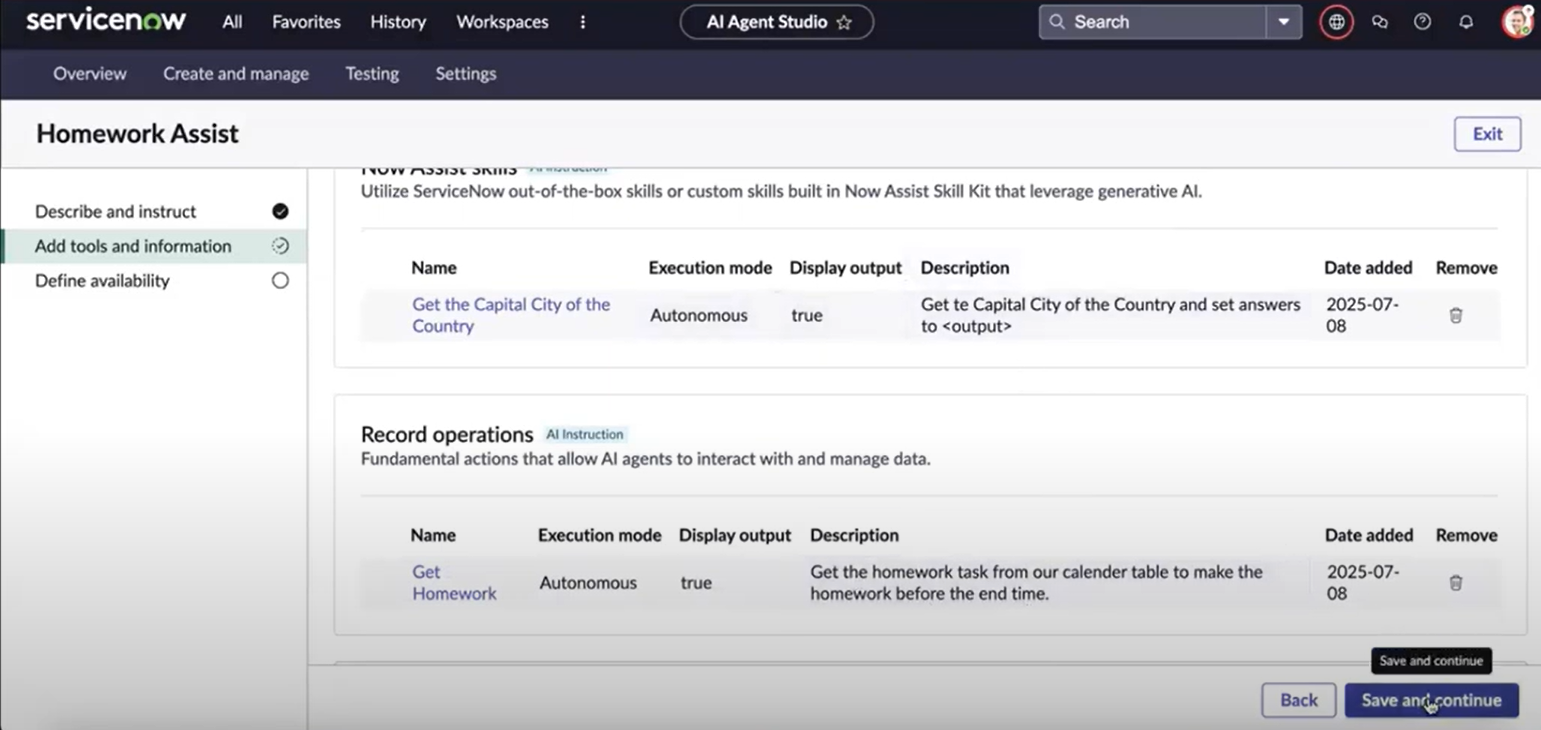Image resolution: width=1541 pixels, height=730 pixels.
Task: Open the notifications bell icon
Action: click(1466, 22)
